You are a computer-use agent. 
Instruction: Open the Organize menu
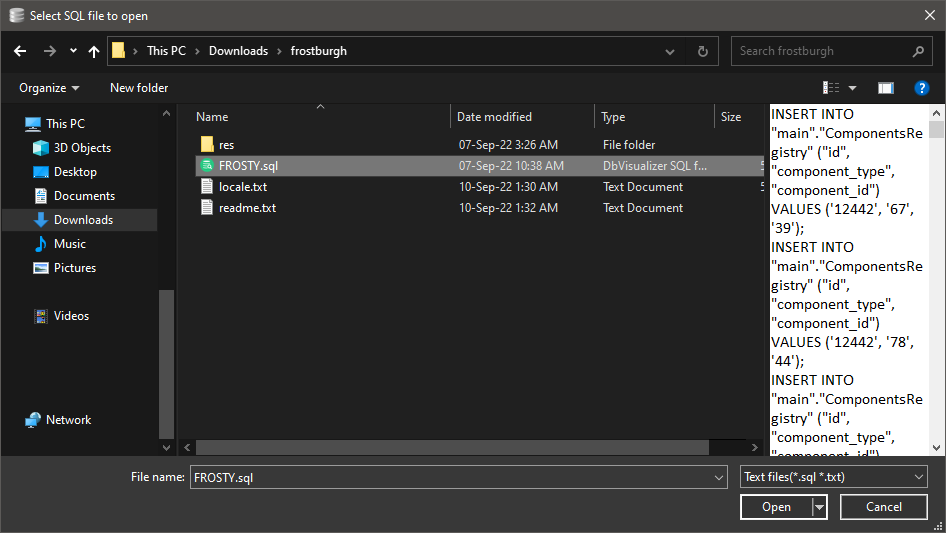coord(49,88)
